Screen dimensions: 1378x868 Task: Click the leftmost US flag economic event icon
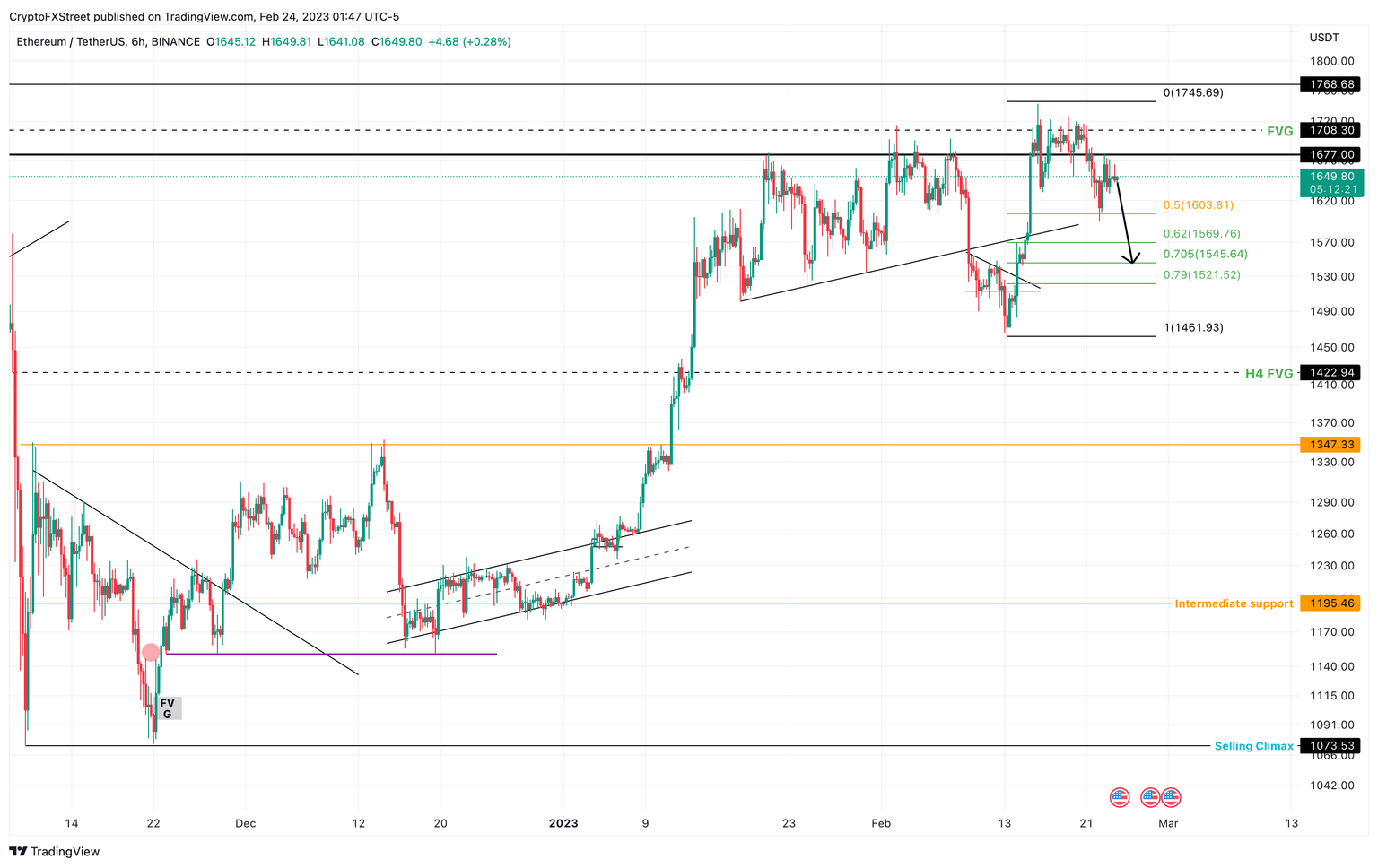click(1119, 797)
